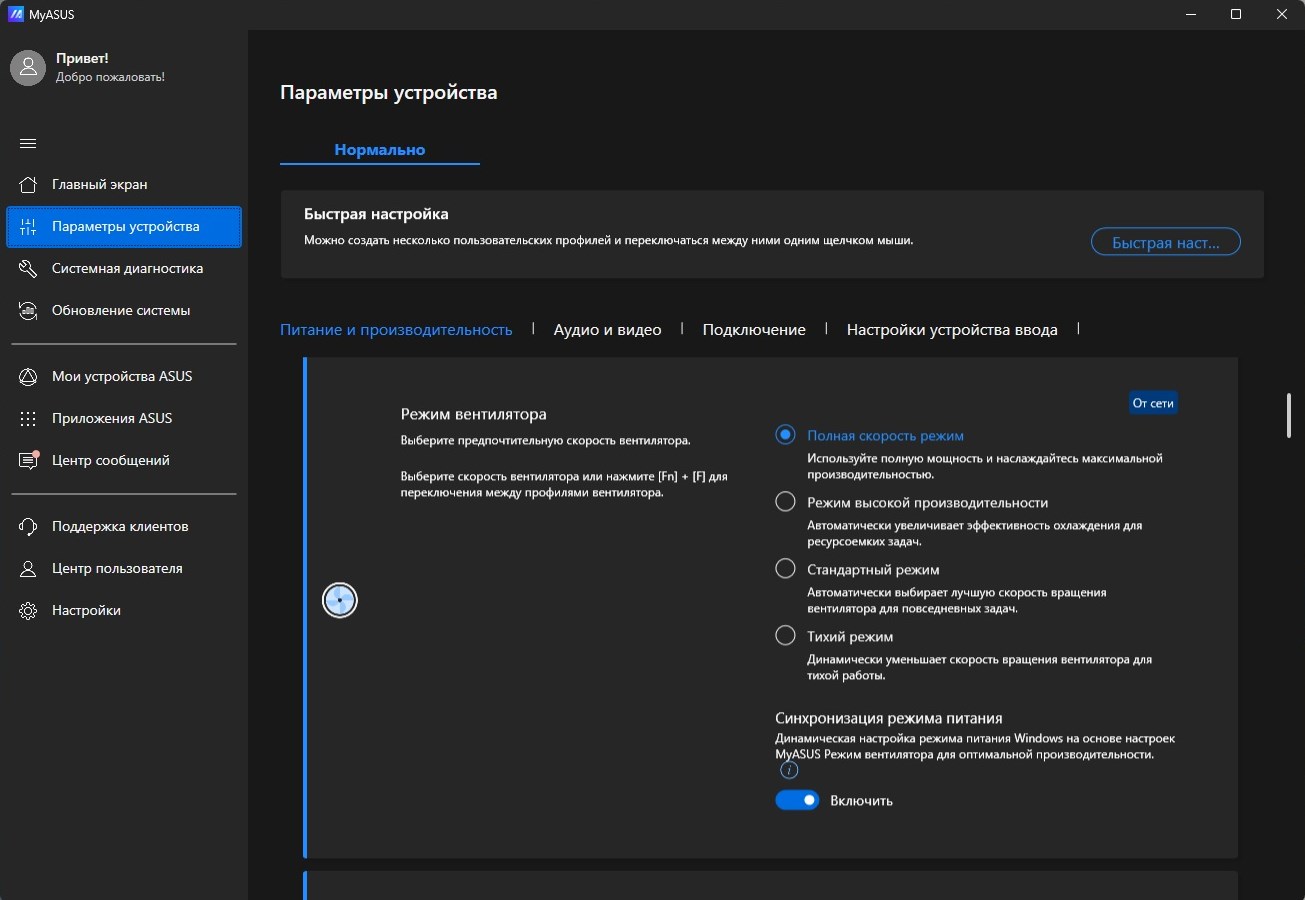Collapse the sidebar with hamburger menu icon
The height and width of the screenshot is (900, 1305).
click(28, 143)
